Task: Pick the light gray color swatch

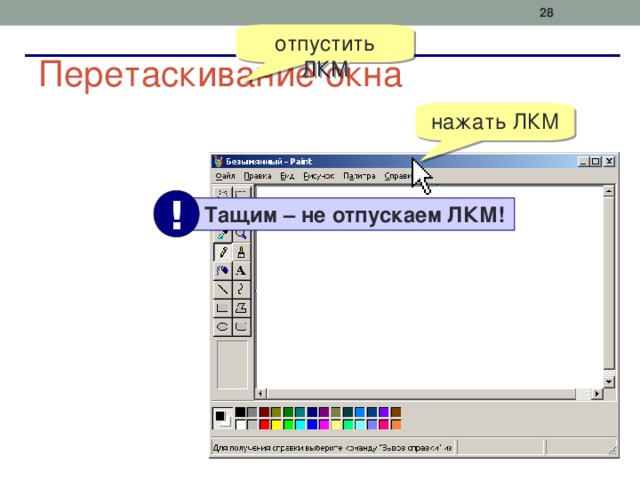Action: point(253,424)
